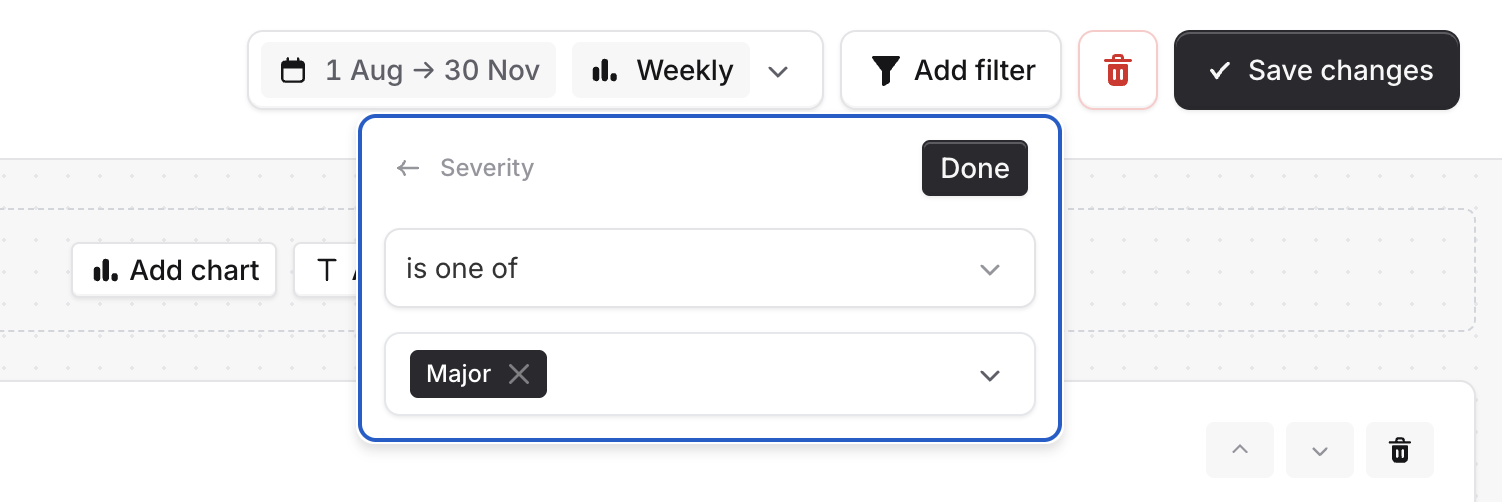This screenshot has width=1502, height=502.
Task: Click the Add filter funnel button
Action: click(950, 71)
